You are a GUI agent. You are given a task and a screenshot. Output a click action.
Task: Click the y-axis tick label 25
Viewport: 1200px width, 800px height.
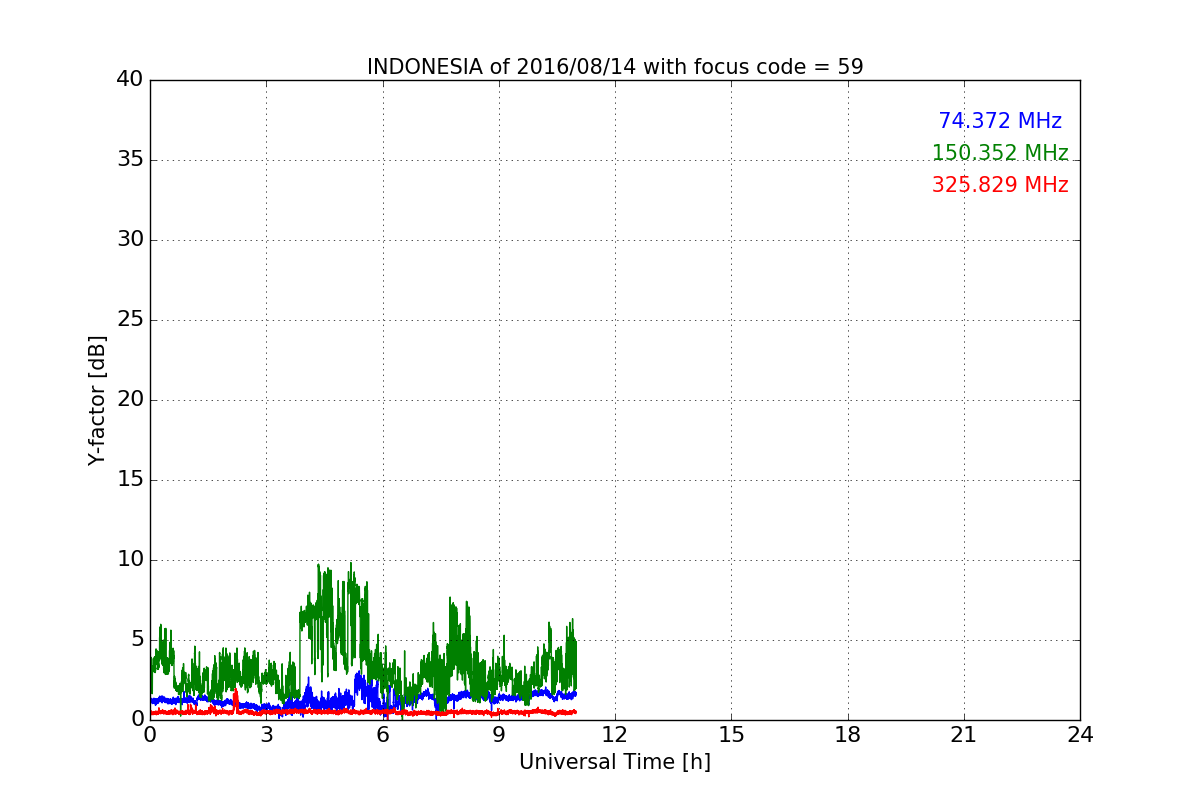click(130, 320)
